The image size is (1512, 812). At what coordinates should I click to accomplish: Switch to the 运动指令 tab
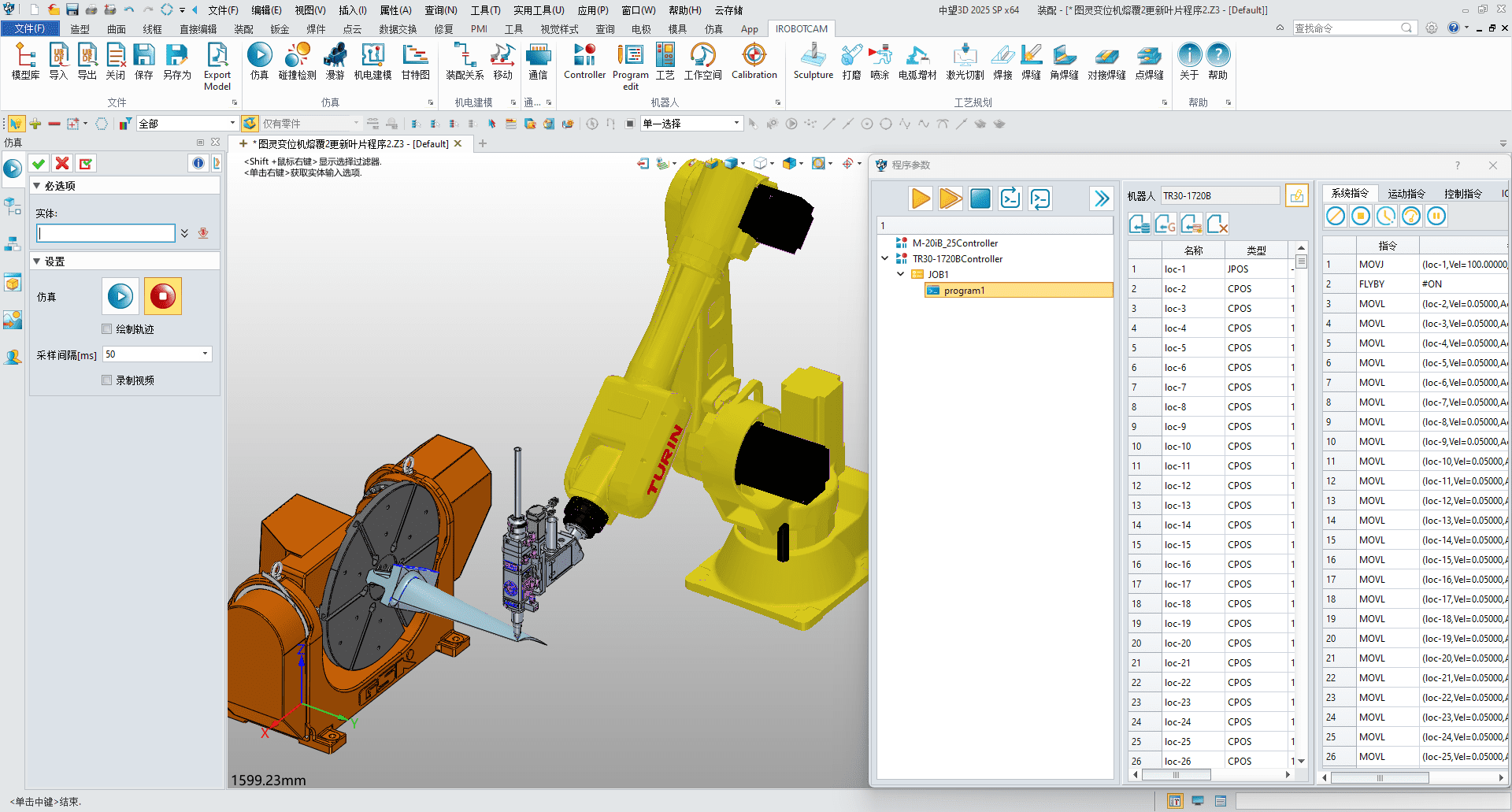tap(1406, 193)
